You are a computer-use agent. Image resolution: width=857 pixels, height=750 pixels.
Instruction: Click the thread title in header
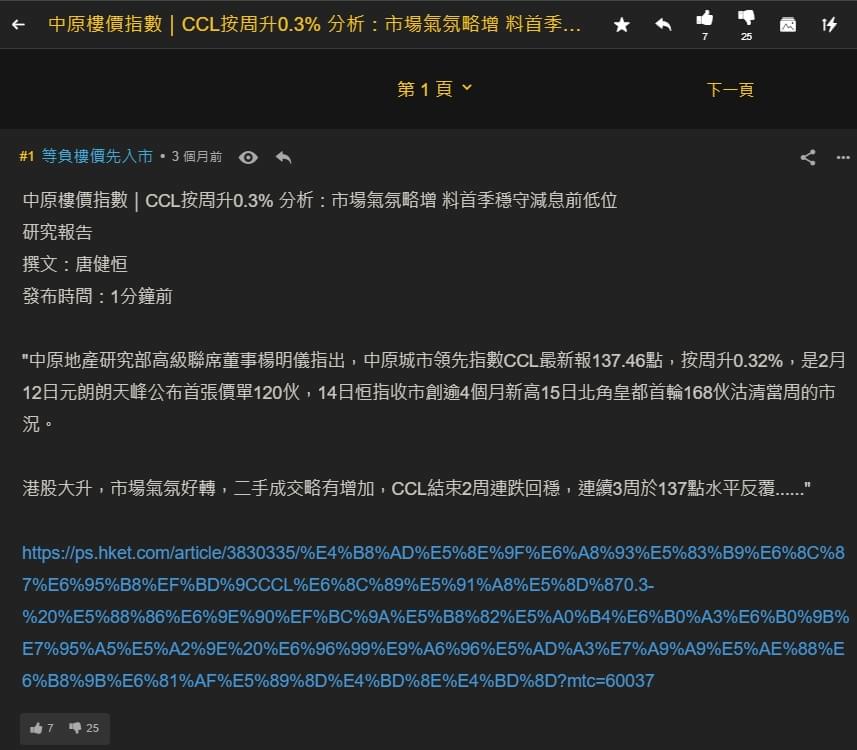(x=314, y=25)
